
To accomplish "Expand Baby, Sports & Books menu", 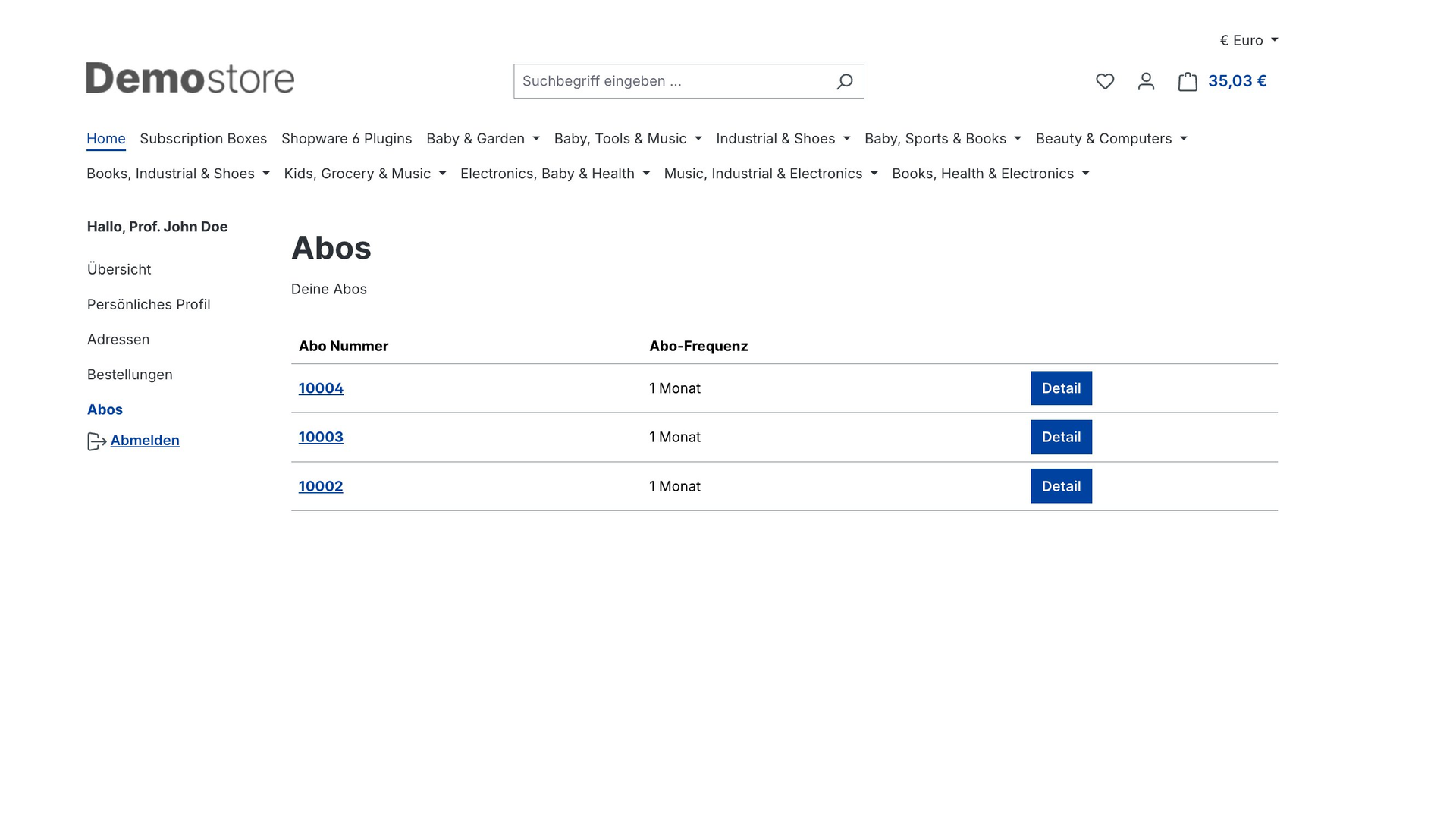I will pyautogui.click(x=943, y=139).
